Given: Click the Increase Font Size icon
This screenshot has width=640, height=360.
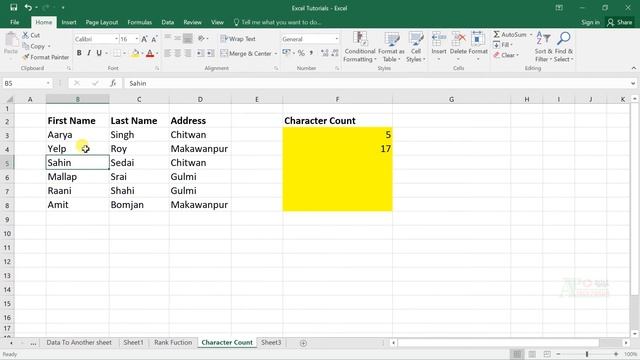Looking at the screenshot, I should (x=144, y=39).
